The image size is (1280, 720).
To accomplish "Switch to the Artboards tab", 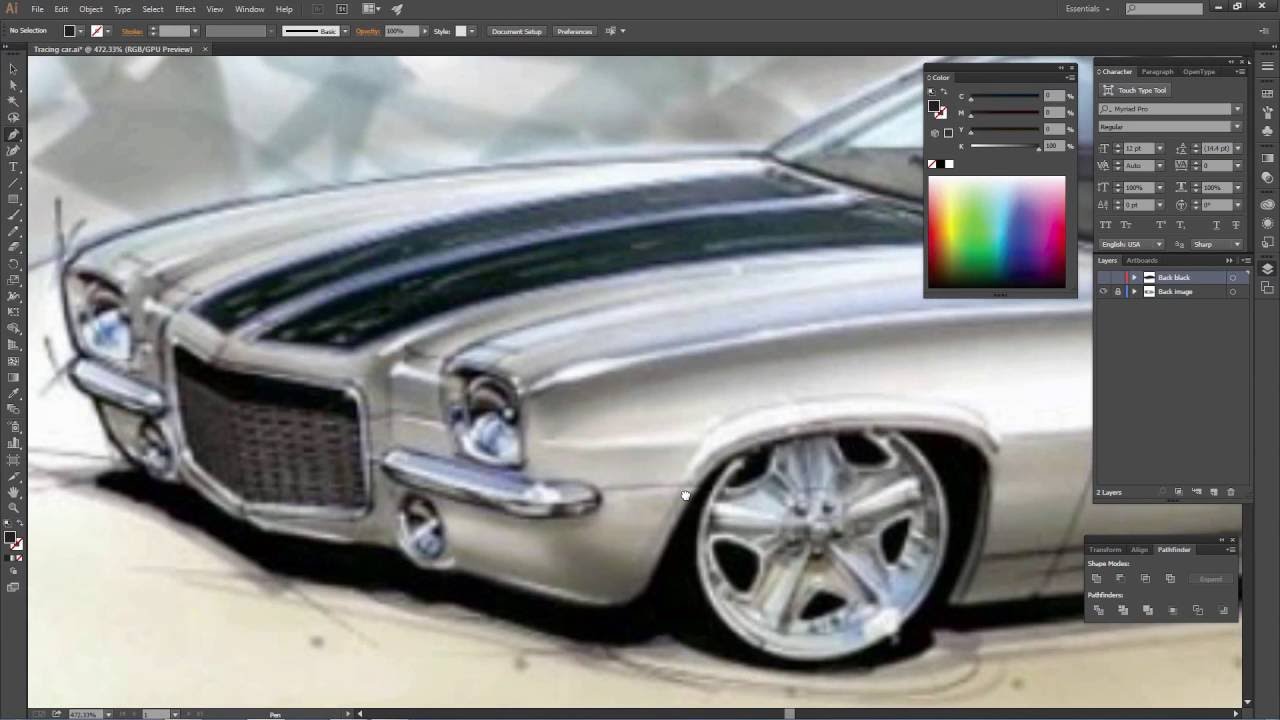I will click(x=1142, y=261).
